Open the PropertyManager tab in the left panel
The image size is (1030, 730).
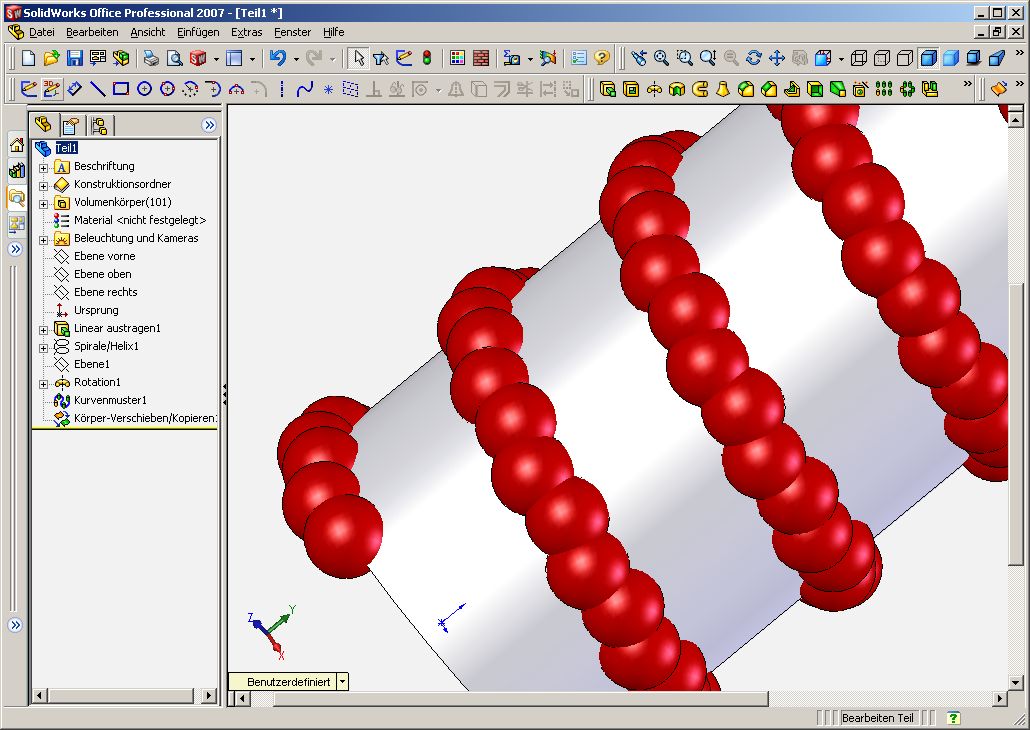[x=70, y=125]
